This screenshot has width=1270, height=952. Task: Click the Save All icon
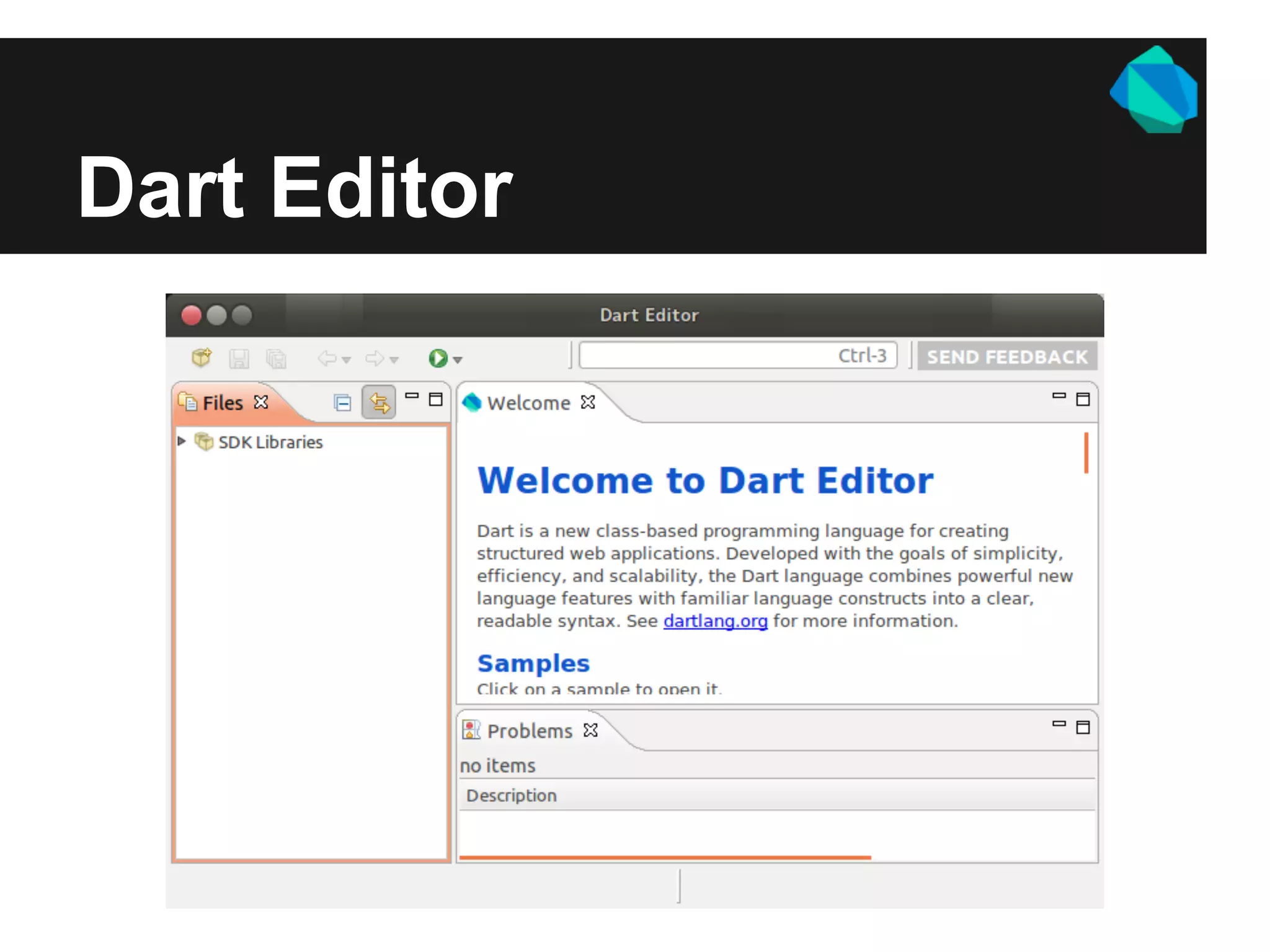[x=276, y=358]
